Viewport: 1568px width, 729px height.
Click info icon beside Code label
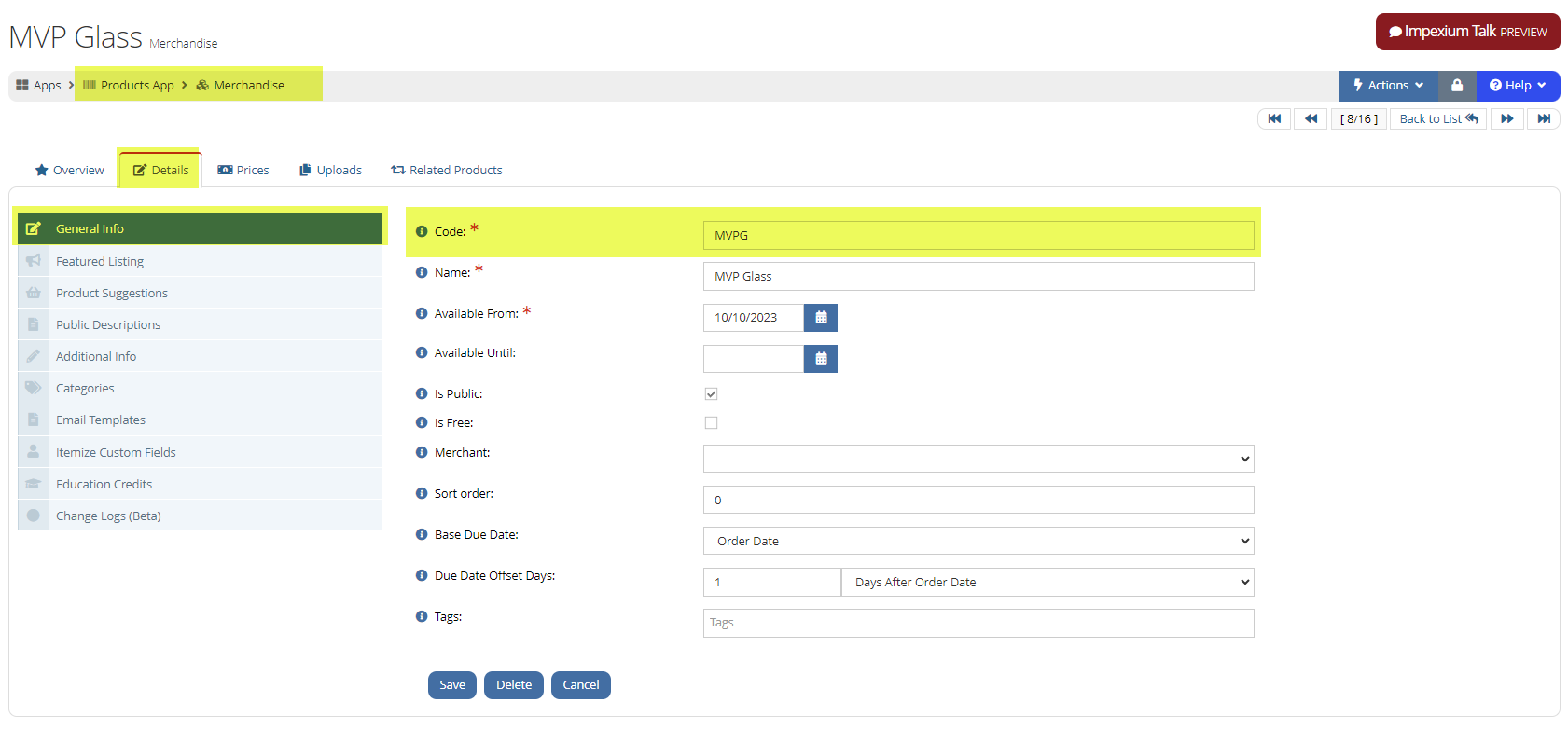click(422, 231)
